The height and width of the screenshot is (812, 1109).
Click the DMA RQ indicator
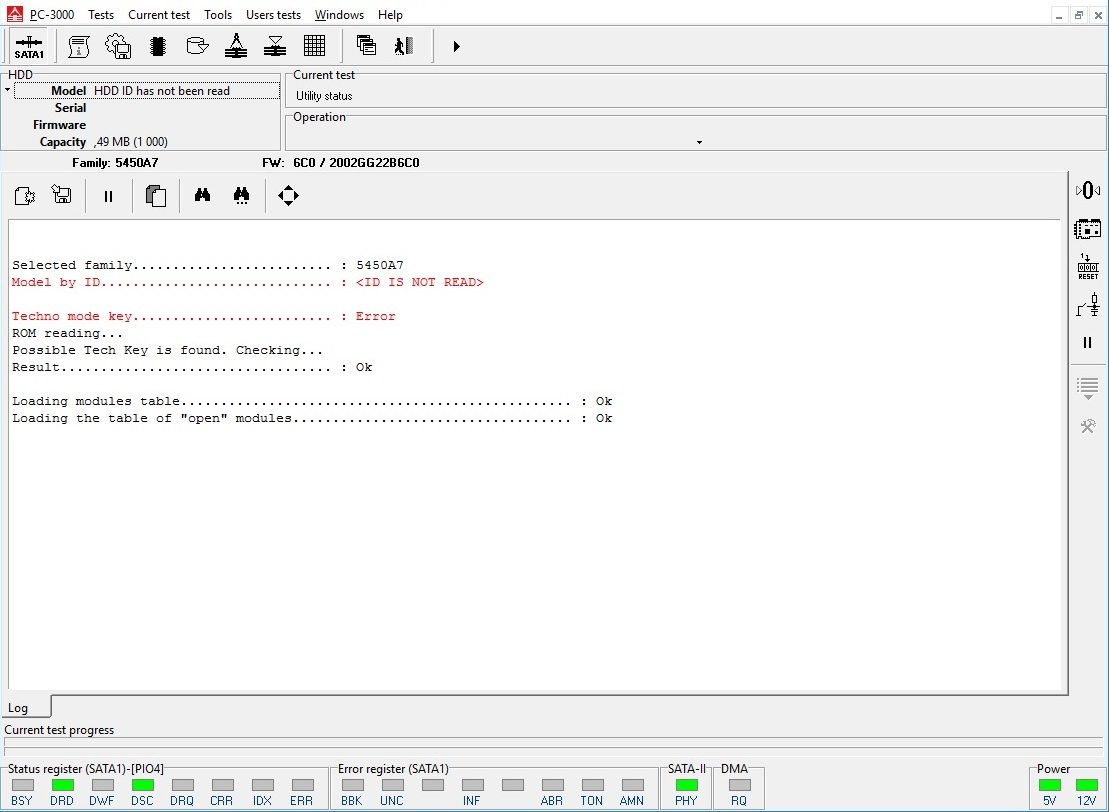point(739,784)
